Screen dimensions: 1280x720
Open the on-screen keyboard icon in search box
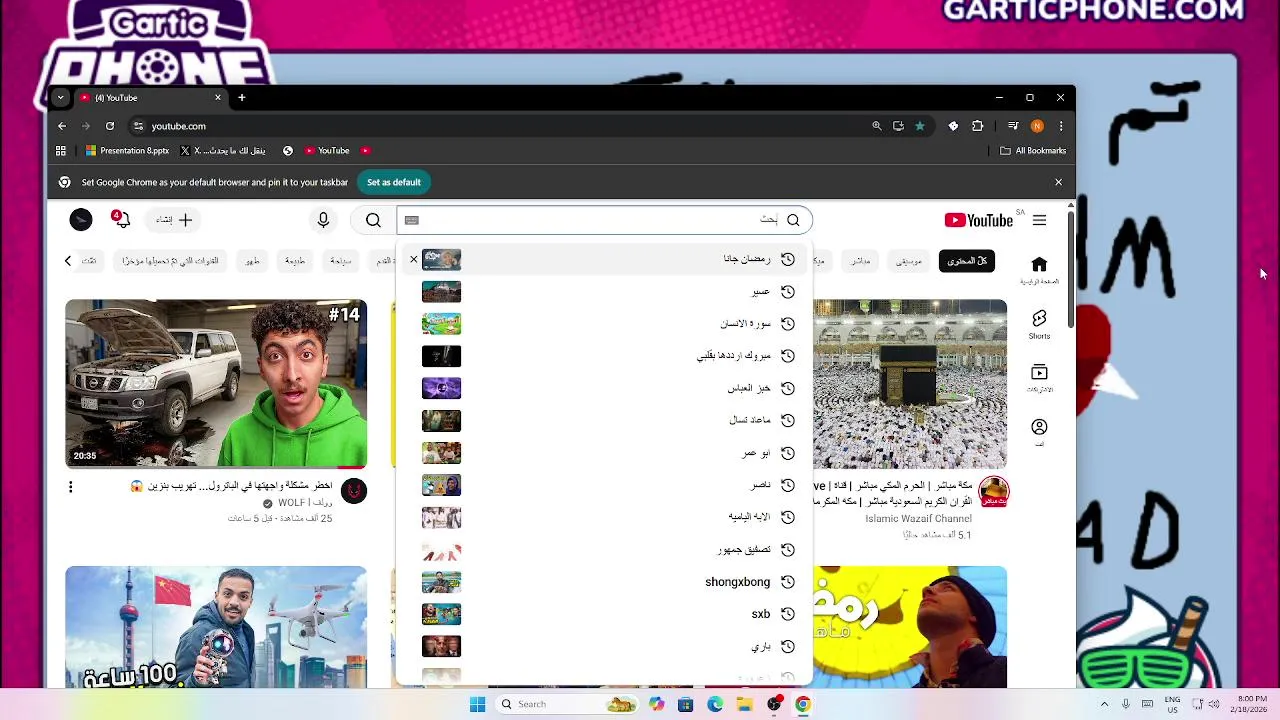[412, 220]
